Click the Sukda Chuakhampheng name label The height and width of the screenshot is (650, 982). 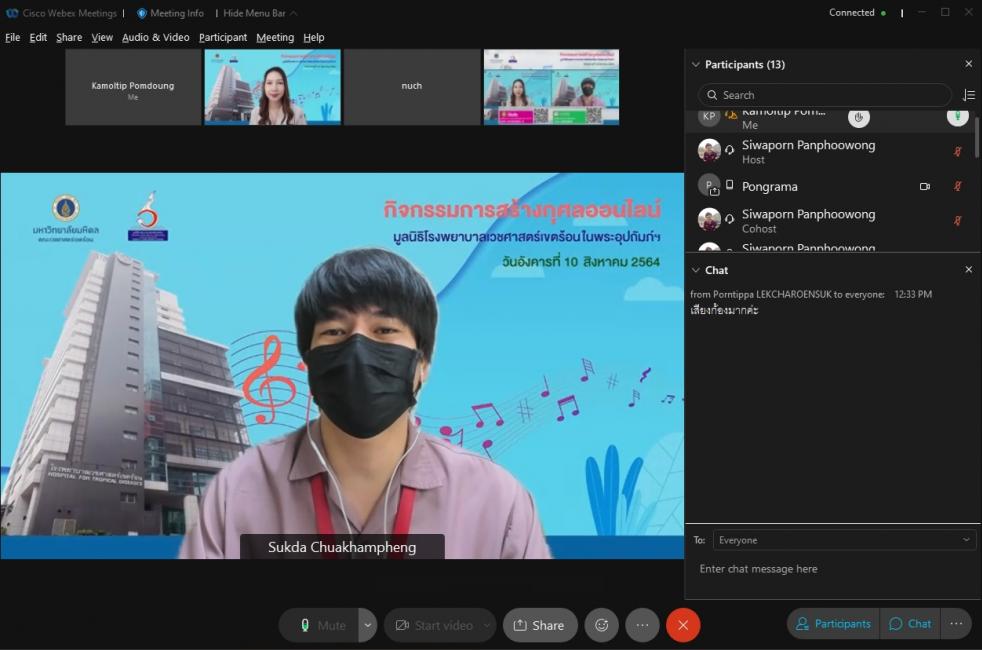tap(342, 547)
